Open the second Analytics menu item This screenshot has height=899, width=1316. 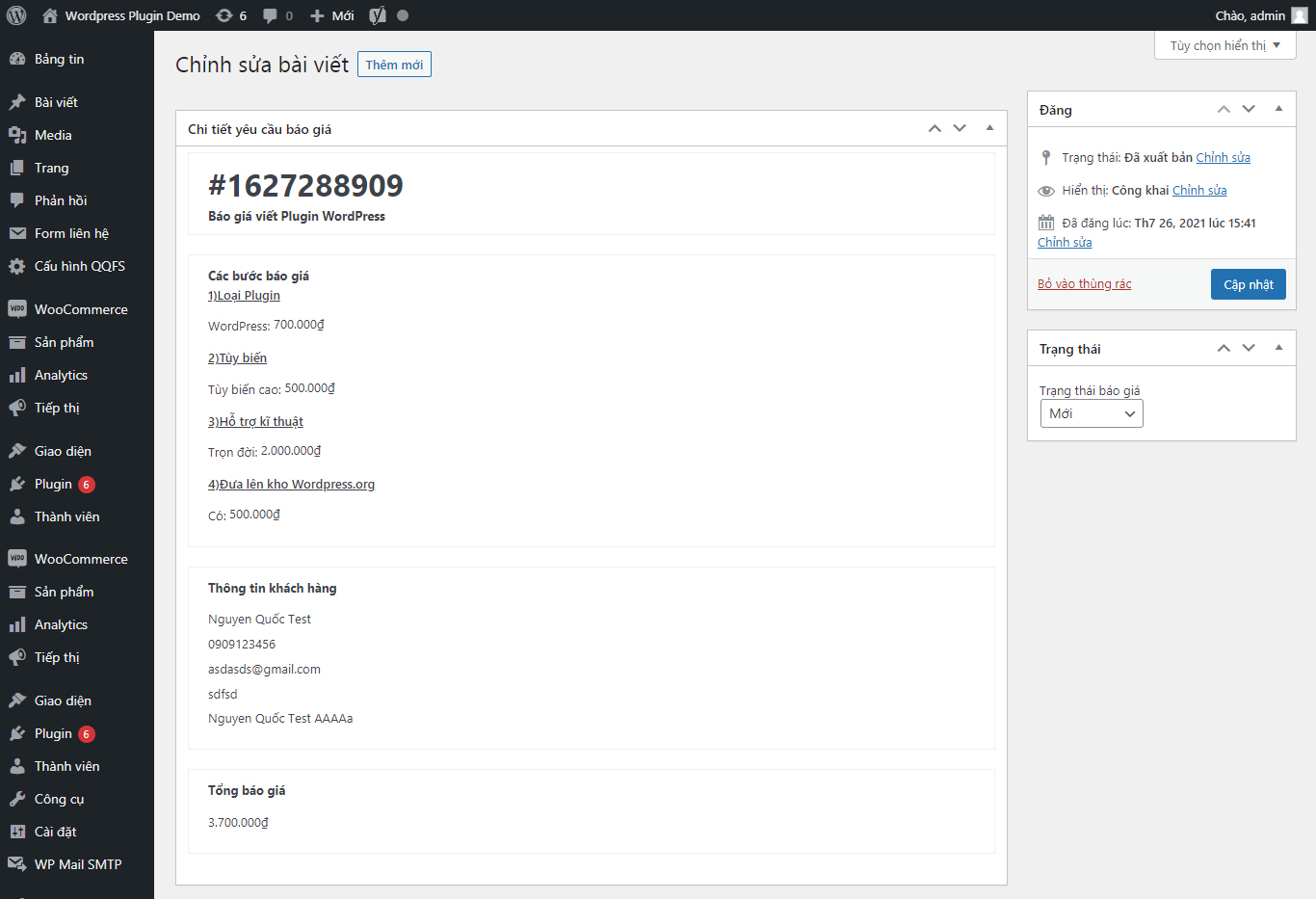77,624
